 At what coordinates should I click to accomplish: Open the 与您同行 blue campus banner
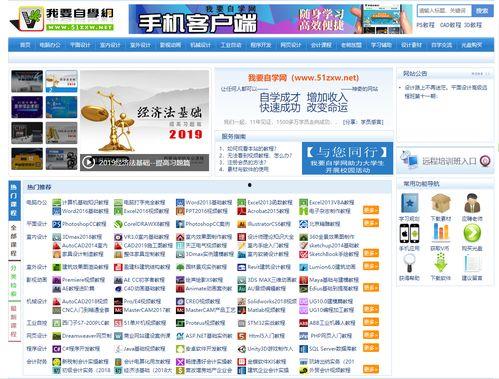[x=347, y=158]
